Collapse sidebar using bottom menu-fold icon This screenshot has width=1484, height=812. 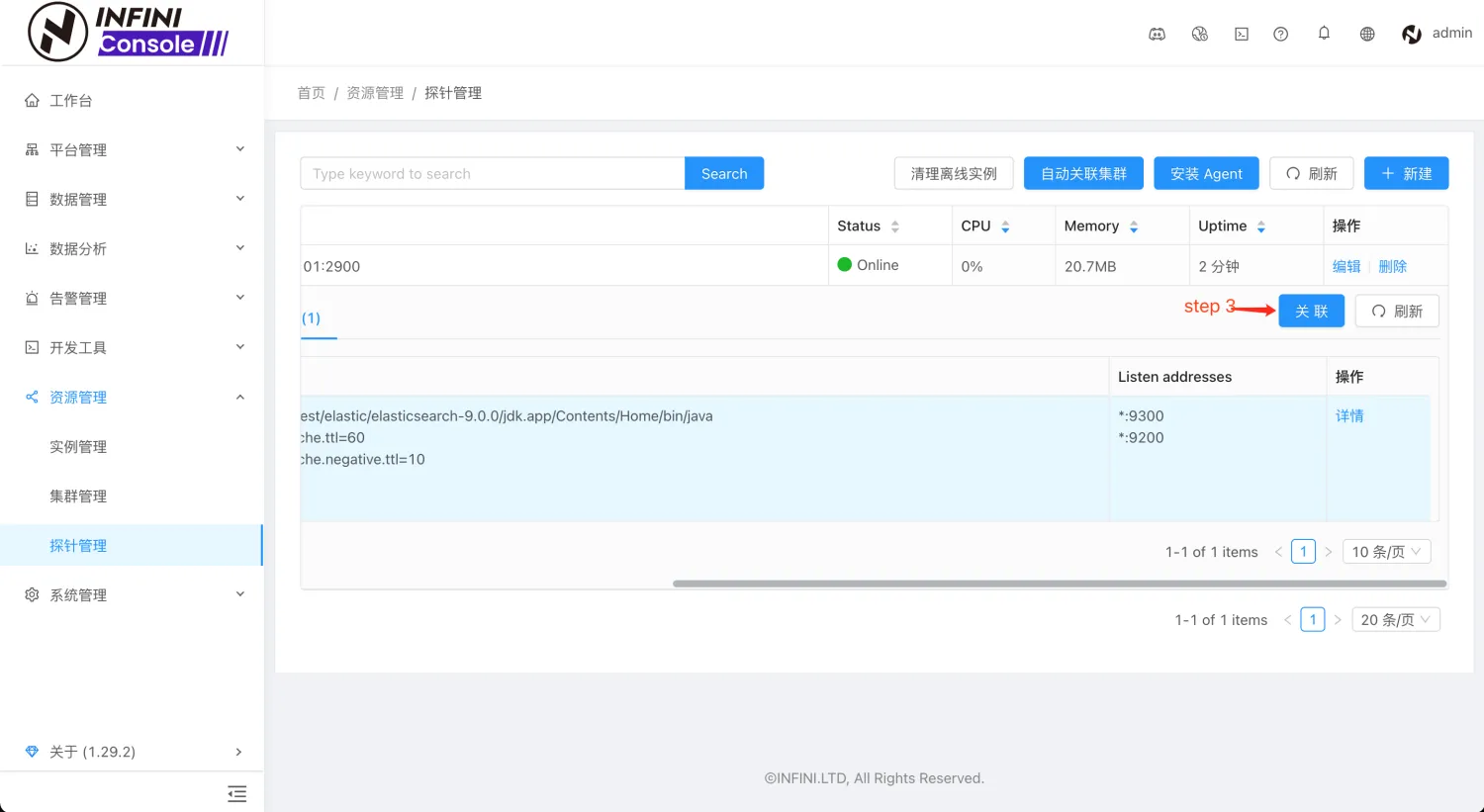point(237,793)
